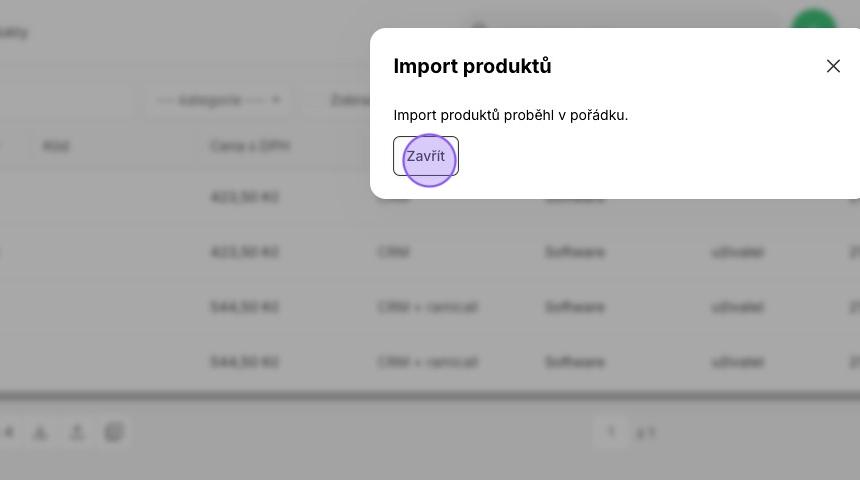Click Software cell in the CRM row
Viewport: 860px width, 480px height.
pyautogui.click(x=575, y=252)
